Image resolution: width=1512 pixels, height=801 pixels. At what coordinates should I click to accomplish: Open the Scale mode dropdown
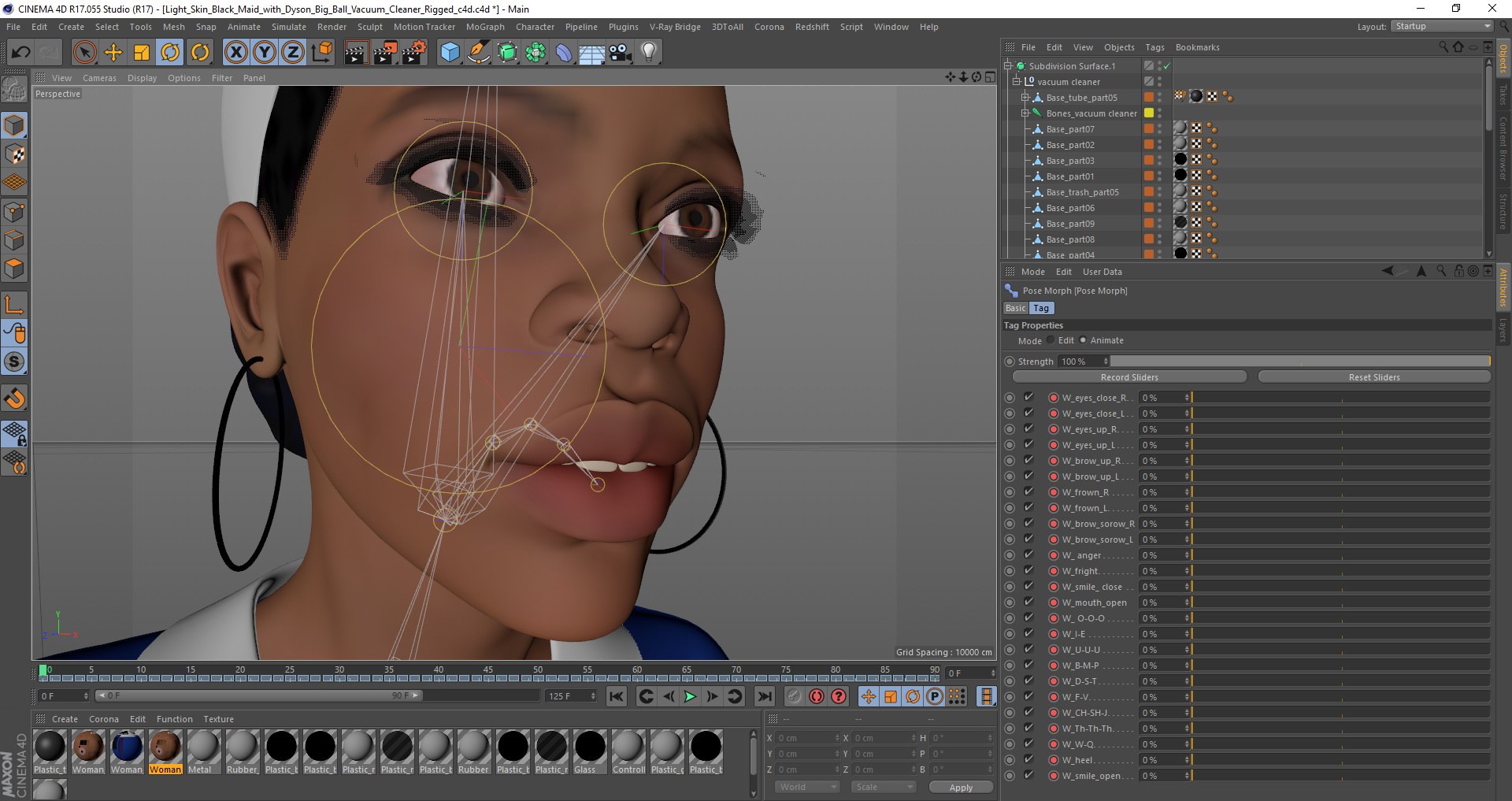click(884, 787)
